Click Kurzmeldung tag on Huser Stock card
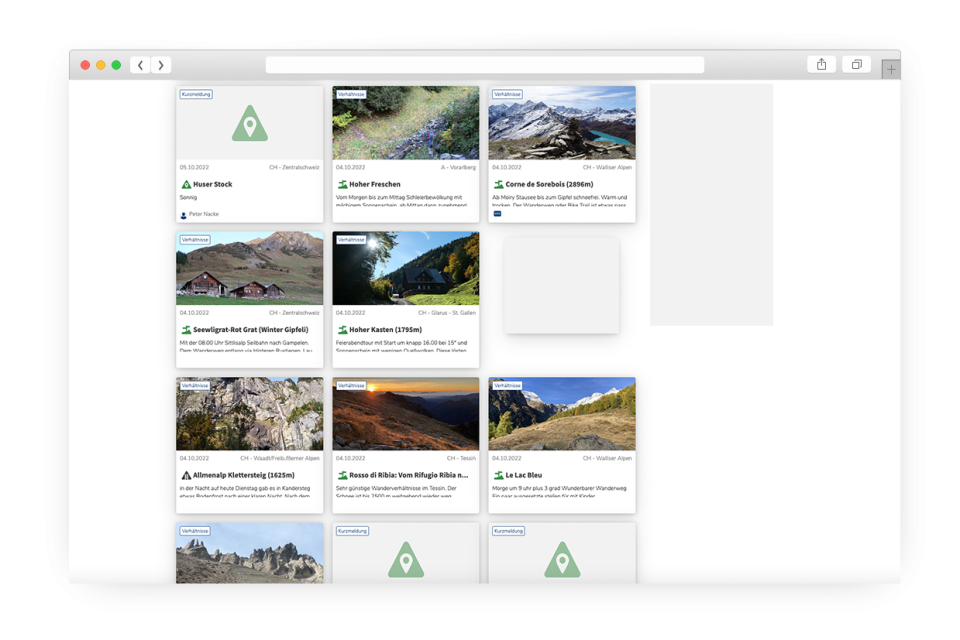 196,94
